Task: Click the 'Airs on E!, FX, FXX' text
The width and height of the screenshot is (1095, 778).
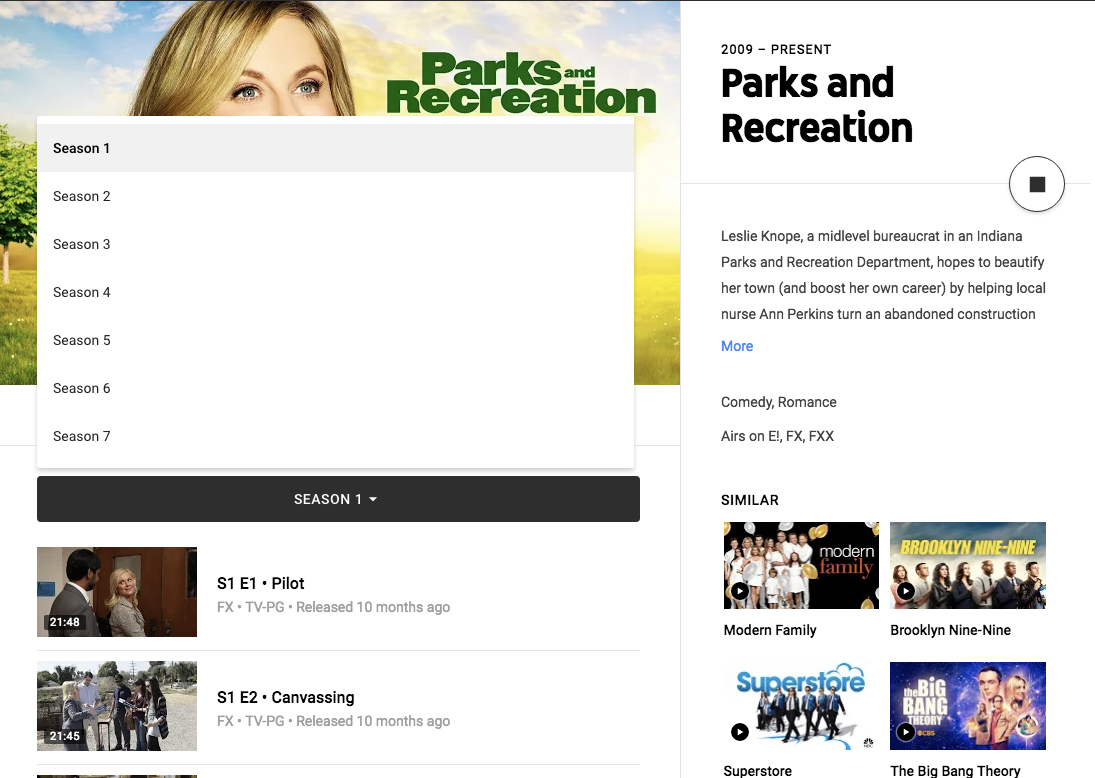Action: (777, 436)
